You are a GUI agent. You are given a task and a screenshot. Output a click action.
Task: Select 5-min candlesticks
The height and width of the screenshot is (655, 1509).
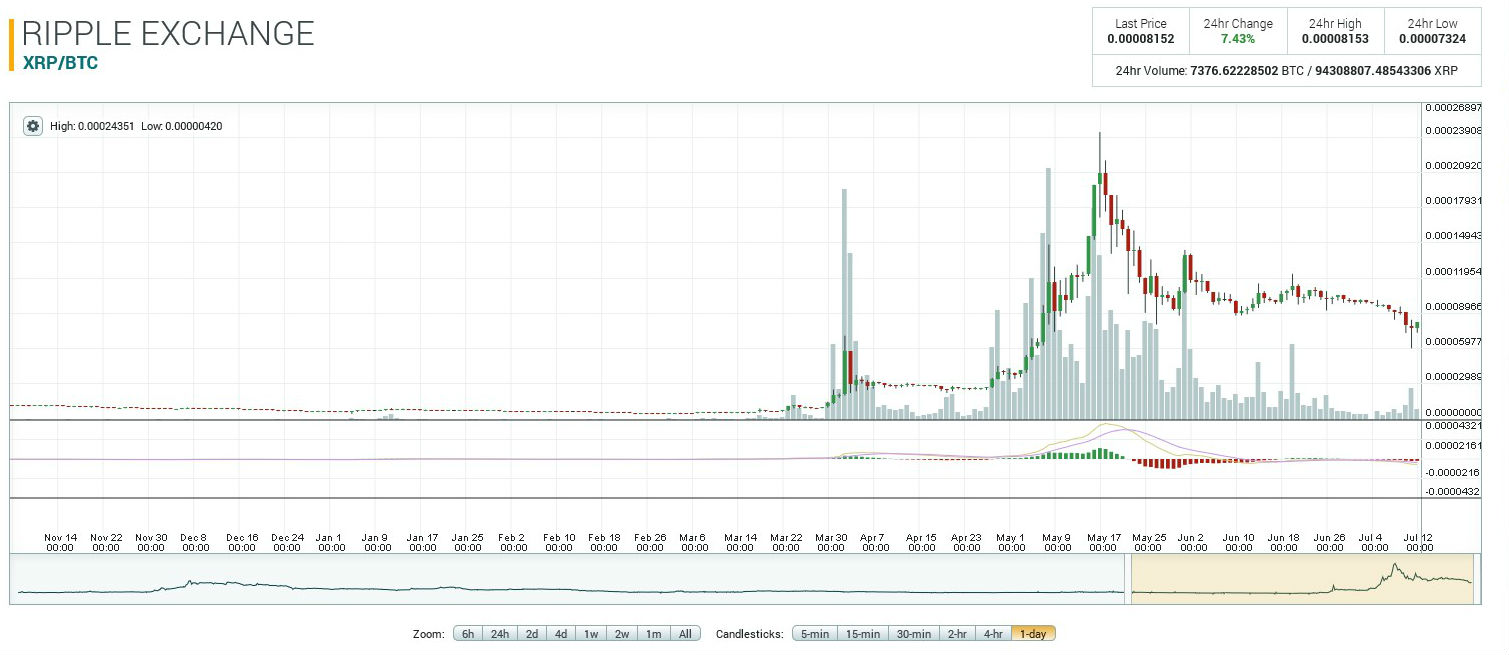(814, 634)
